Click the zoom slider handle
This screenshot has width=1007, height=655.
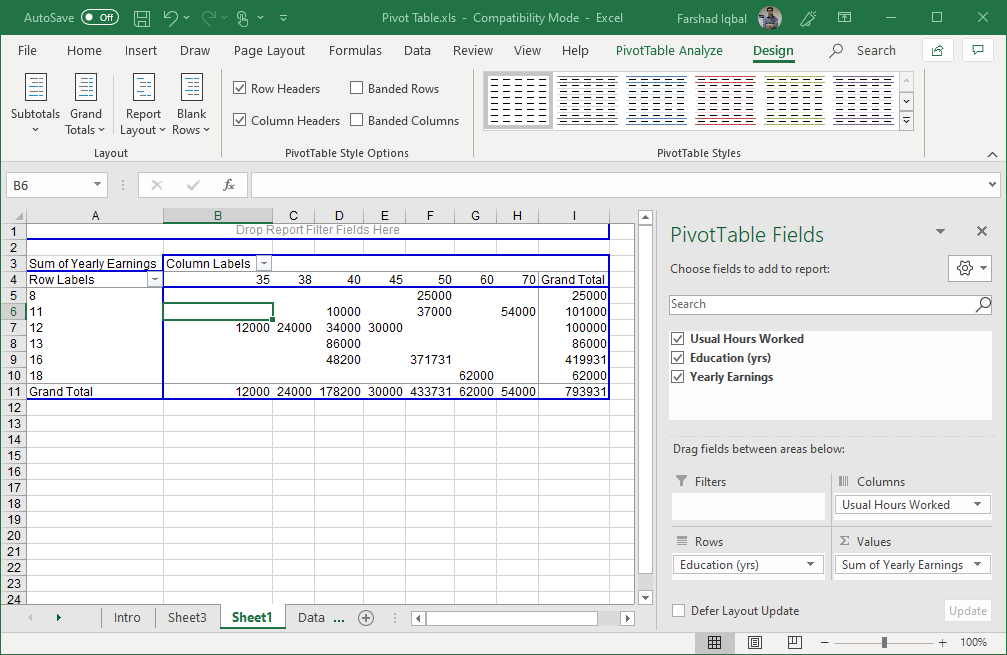coord(884,642)
